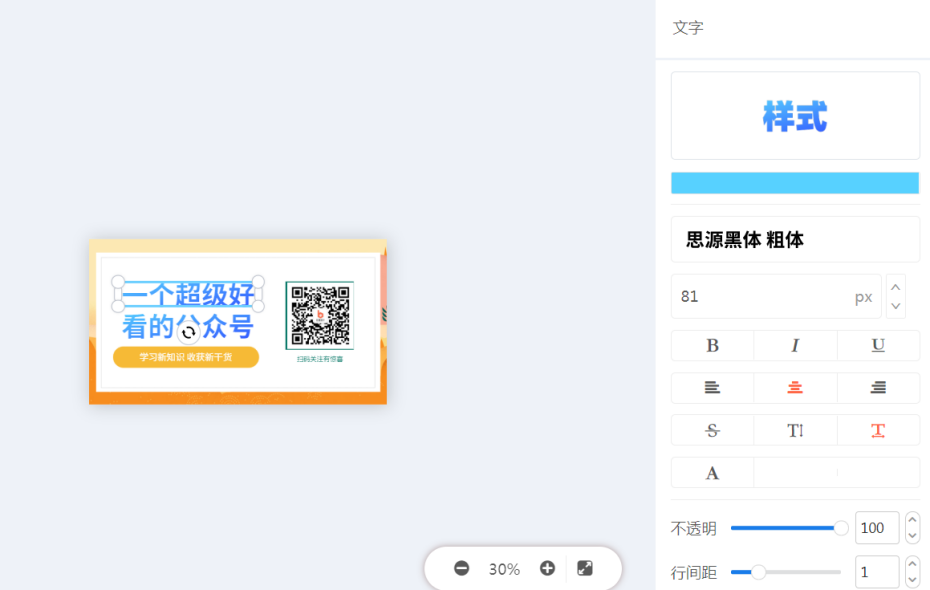Toggle underline formatting
This screenshot has height=590, width=930.
(x=878, y=346)
